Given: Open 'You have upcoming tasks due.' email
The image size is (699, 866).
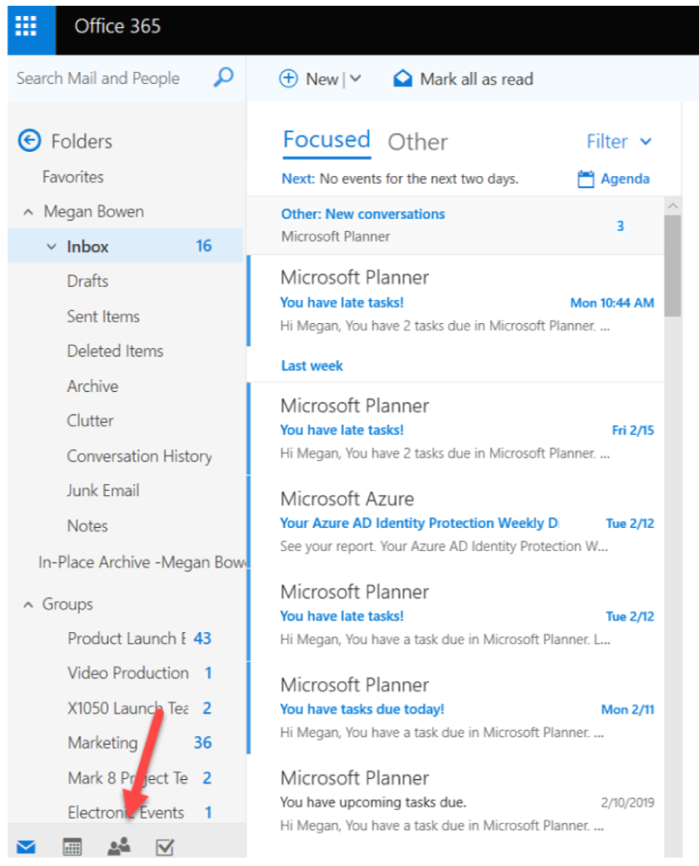Looking at the screenshot, I should 456,801.
